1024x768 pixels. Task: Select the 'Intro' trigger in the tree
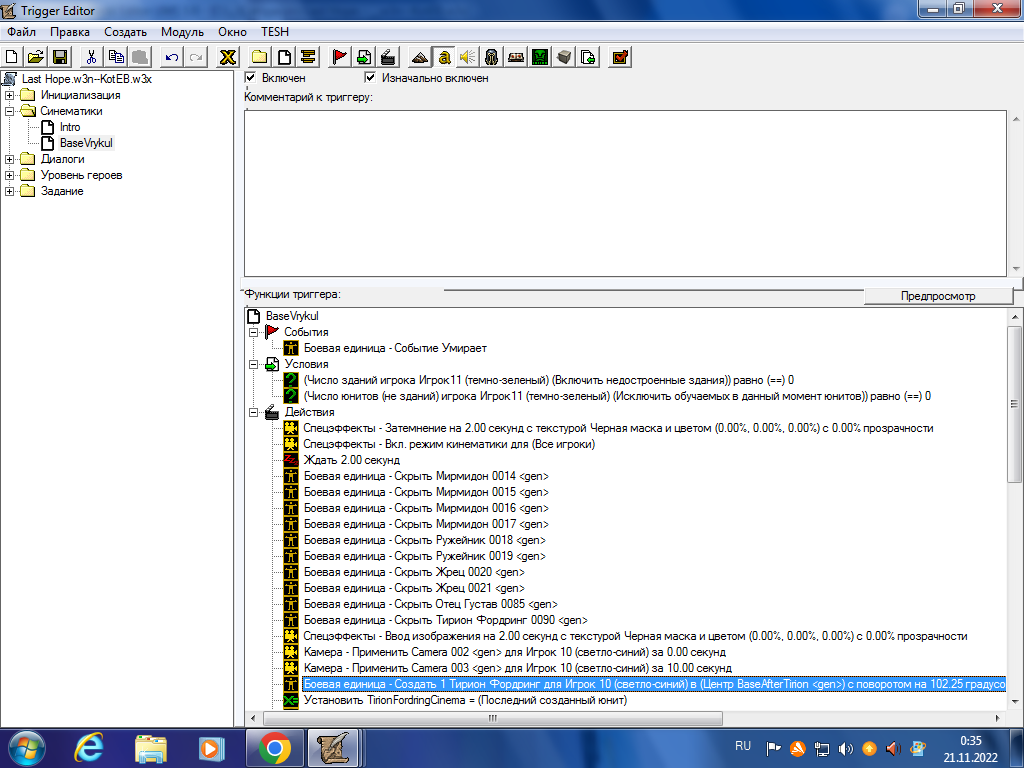pyautogui.click(x=70, y=127)
